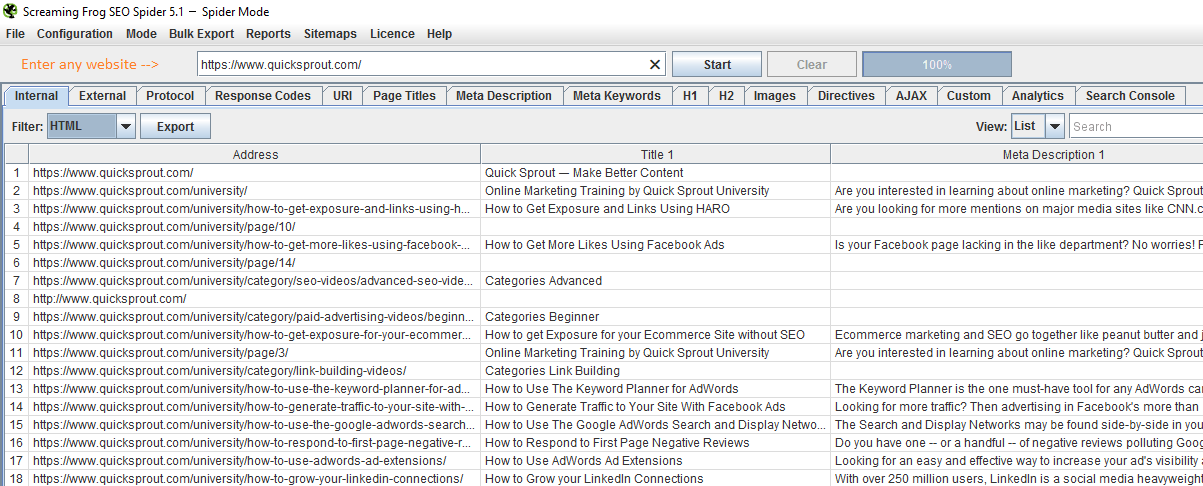Click the Export button
The height and width of the screenshot is (486, 1203).
pos(175,127)
